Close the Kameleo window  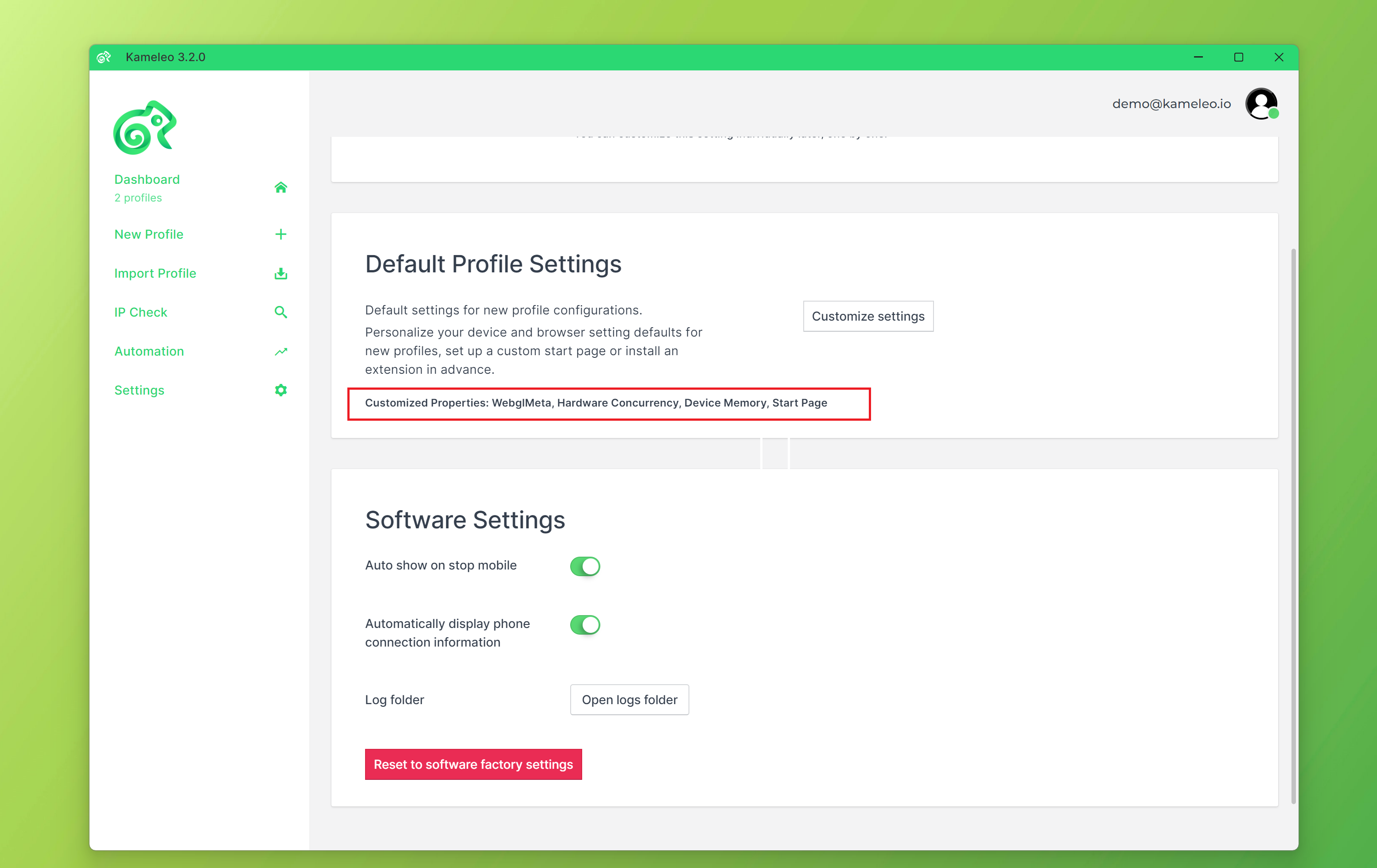[x=1279, y=57]
